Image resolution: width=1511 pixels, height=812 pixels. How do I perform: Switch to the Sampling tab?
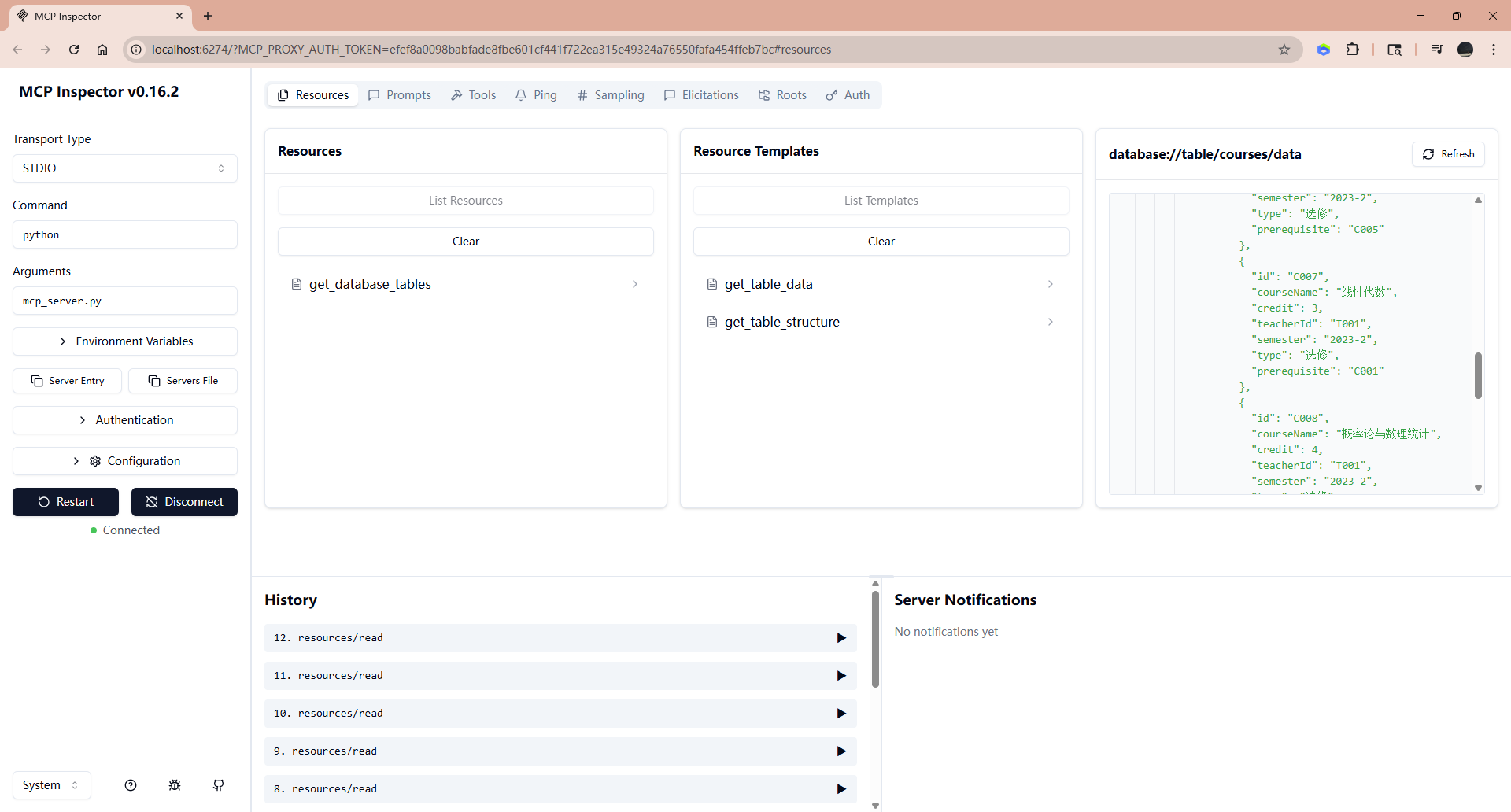(611, 95)
